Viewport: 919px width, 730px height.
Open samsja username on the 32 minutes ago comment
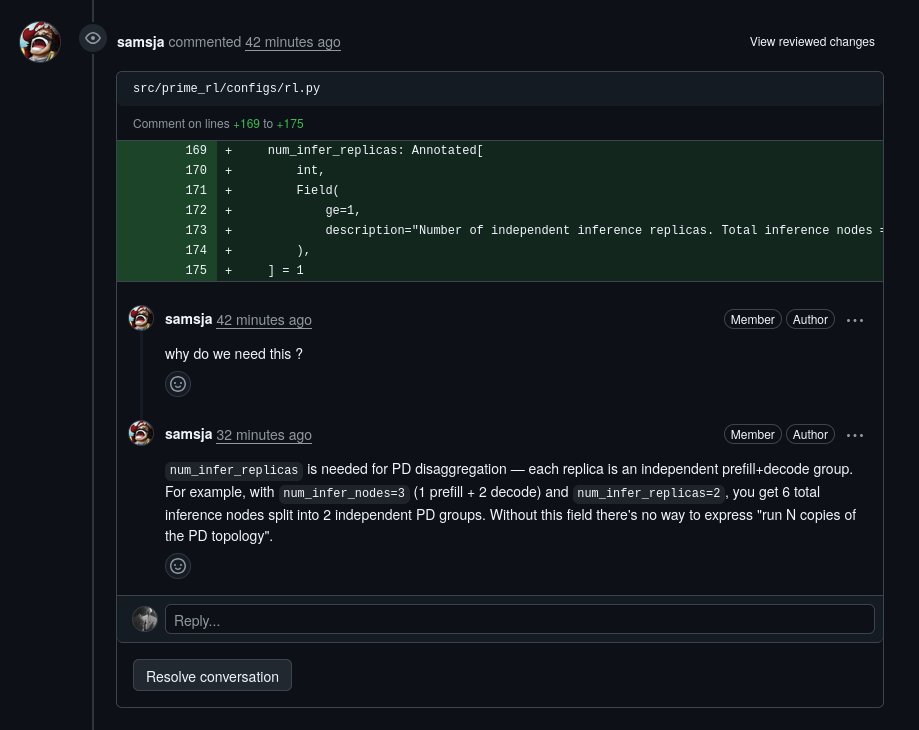(188, 434)
